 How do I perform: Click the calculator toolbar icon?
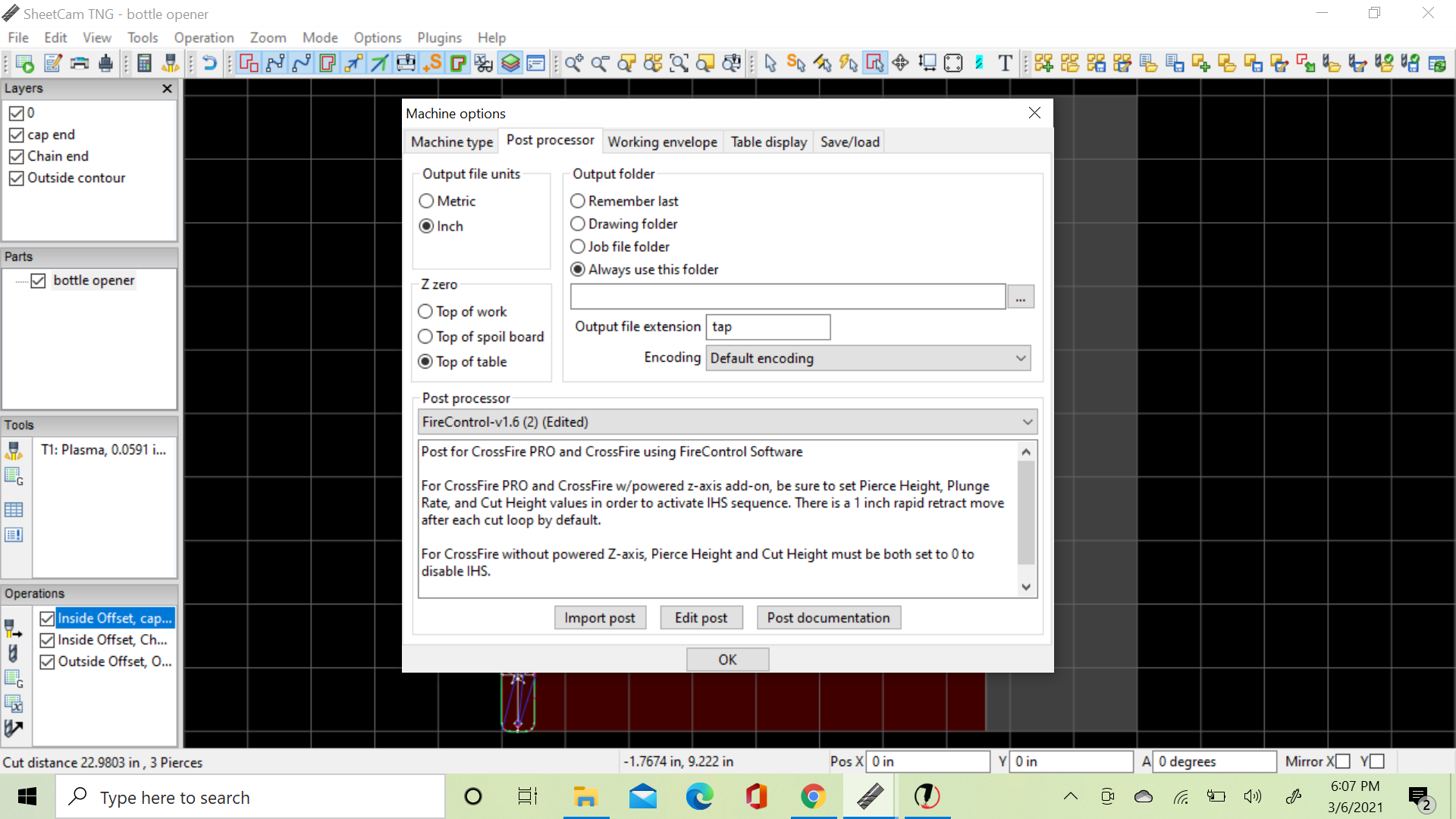(x=144, y=63)
